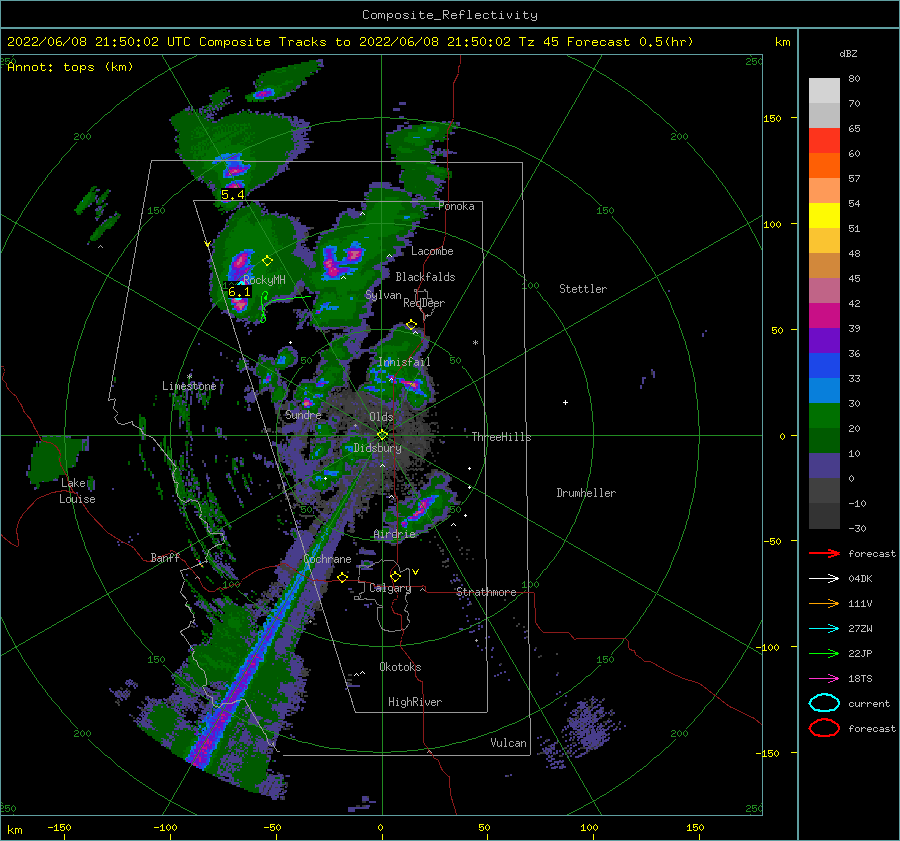The image size is (900, 841).
Task: Click the Lacombe town label
Action: click(x=432, y=251)
